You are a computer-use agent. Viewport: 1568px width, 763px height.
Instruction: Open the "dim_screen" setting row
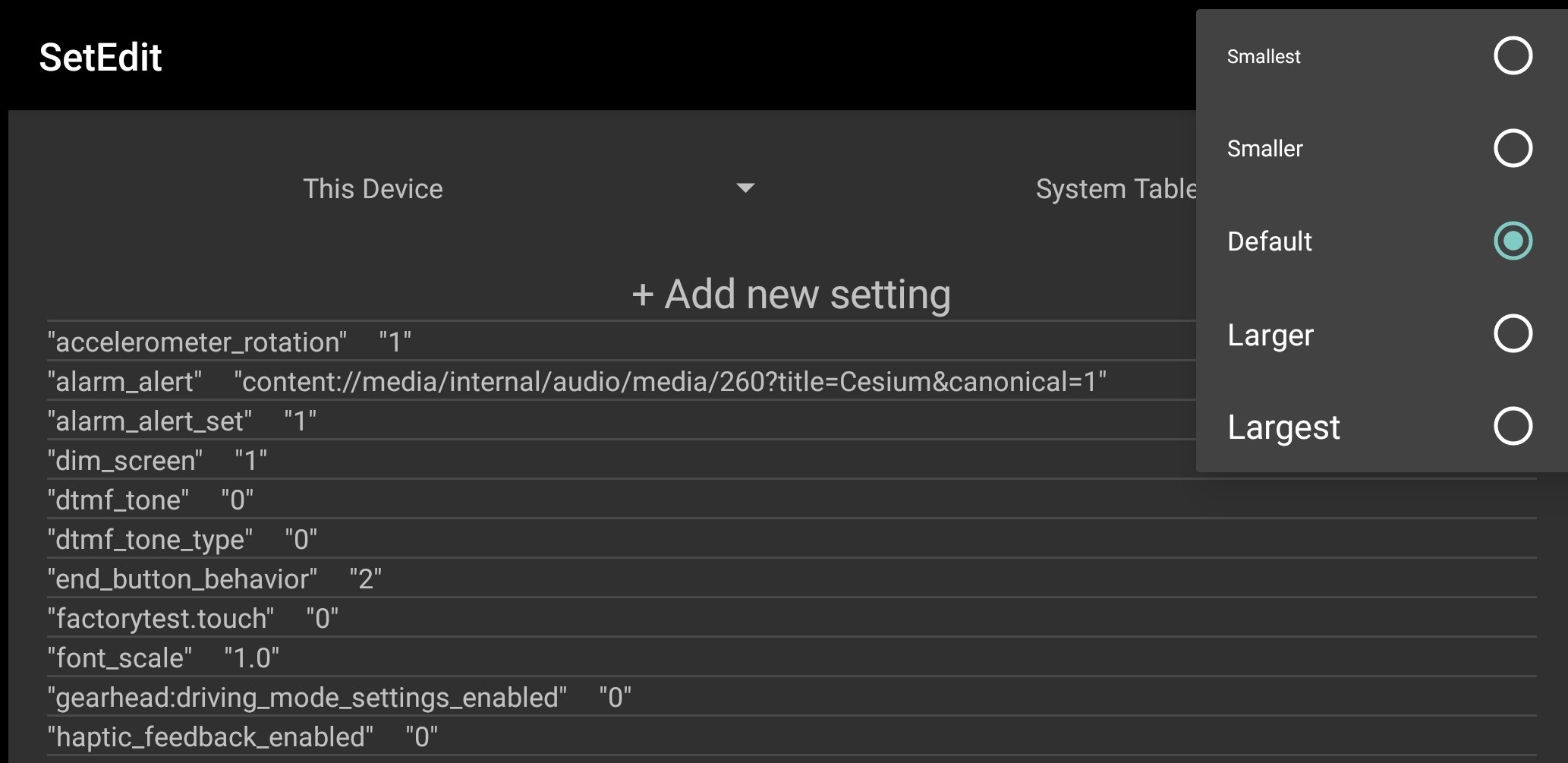pyautogui.click(x=792, y=459)
